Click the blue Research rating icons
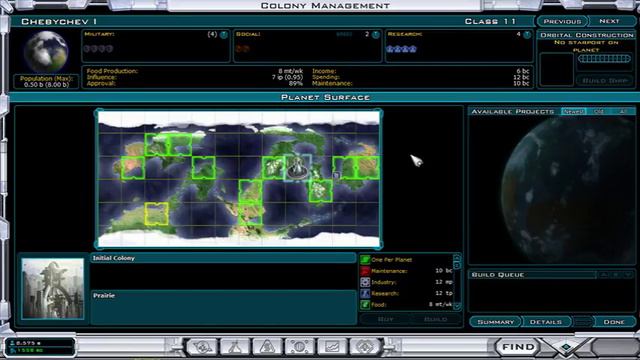Screen dimensions: 640x360 pyautogui.click(x=402, y=49)
